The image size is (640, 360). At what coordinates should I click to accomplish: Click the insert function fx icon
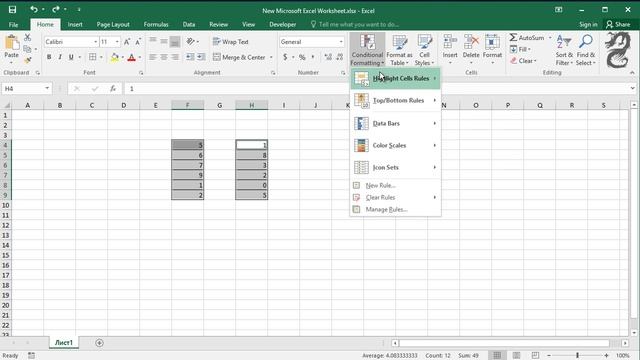113,89
